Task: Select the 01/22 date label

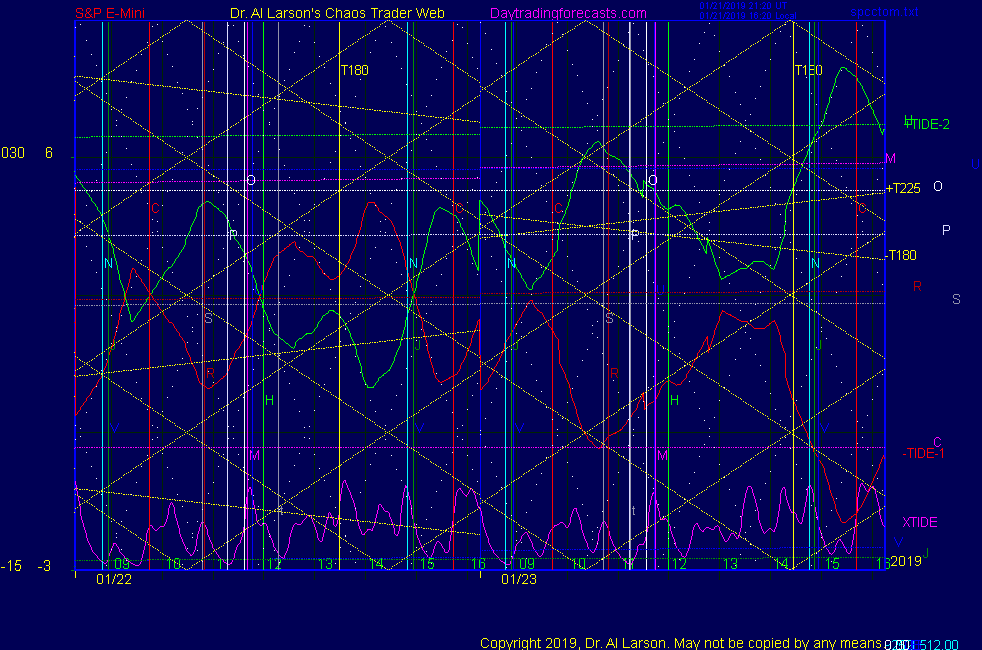Action: [113, 578]
